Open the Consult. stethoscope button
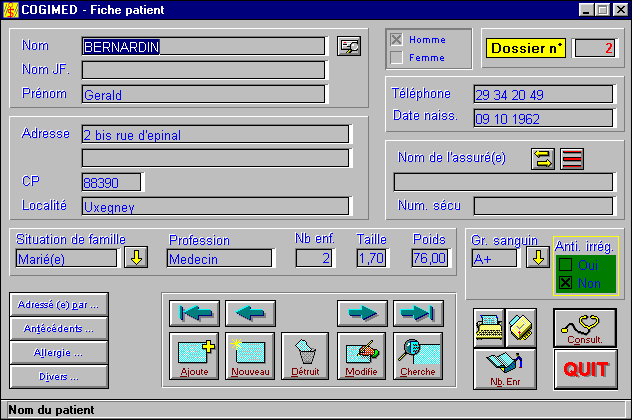Image resolution: width=632 pixels, height=420 pixels. (584, 328)
